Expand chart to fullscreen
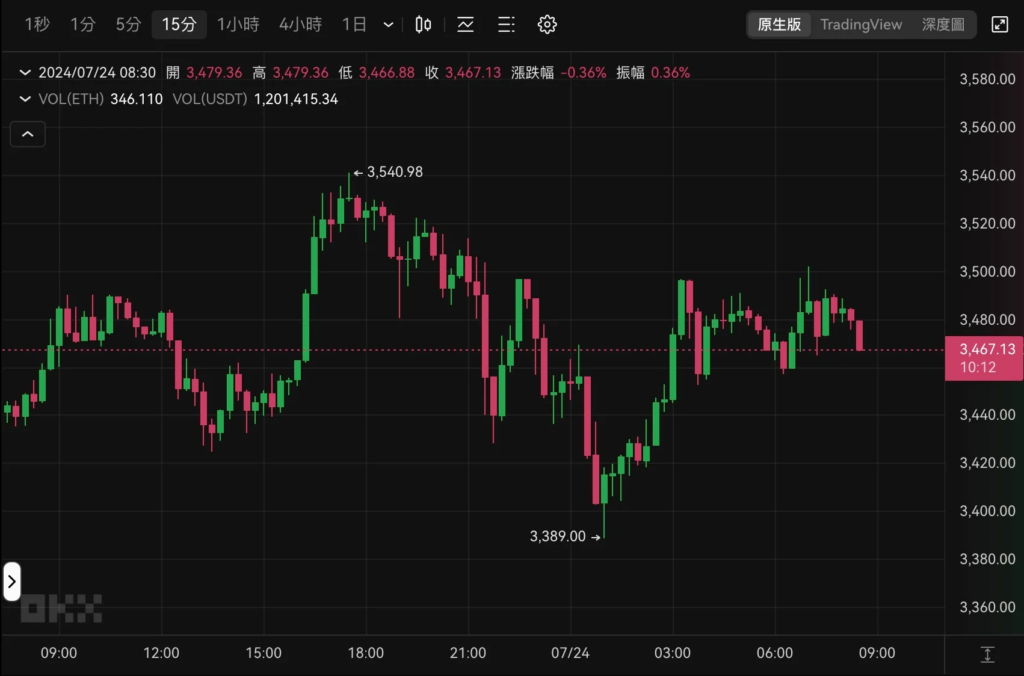The width and height of the screenshot is (1024, 676). pos(1000,25)
